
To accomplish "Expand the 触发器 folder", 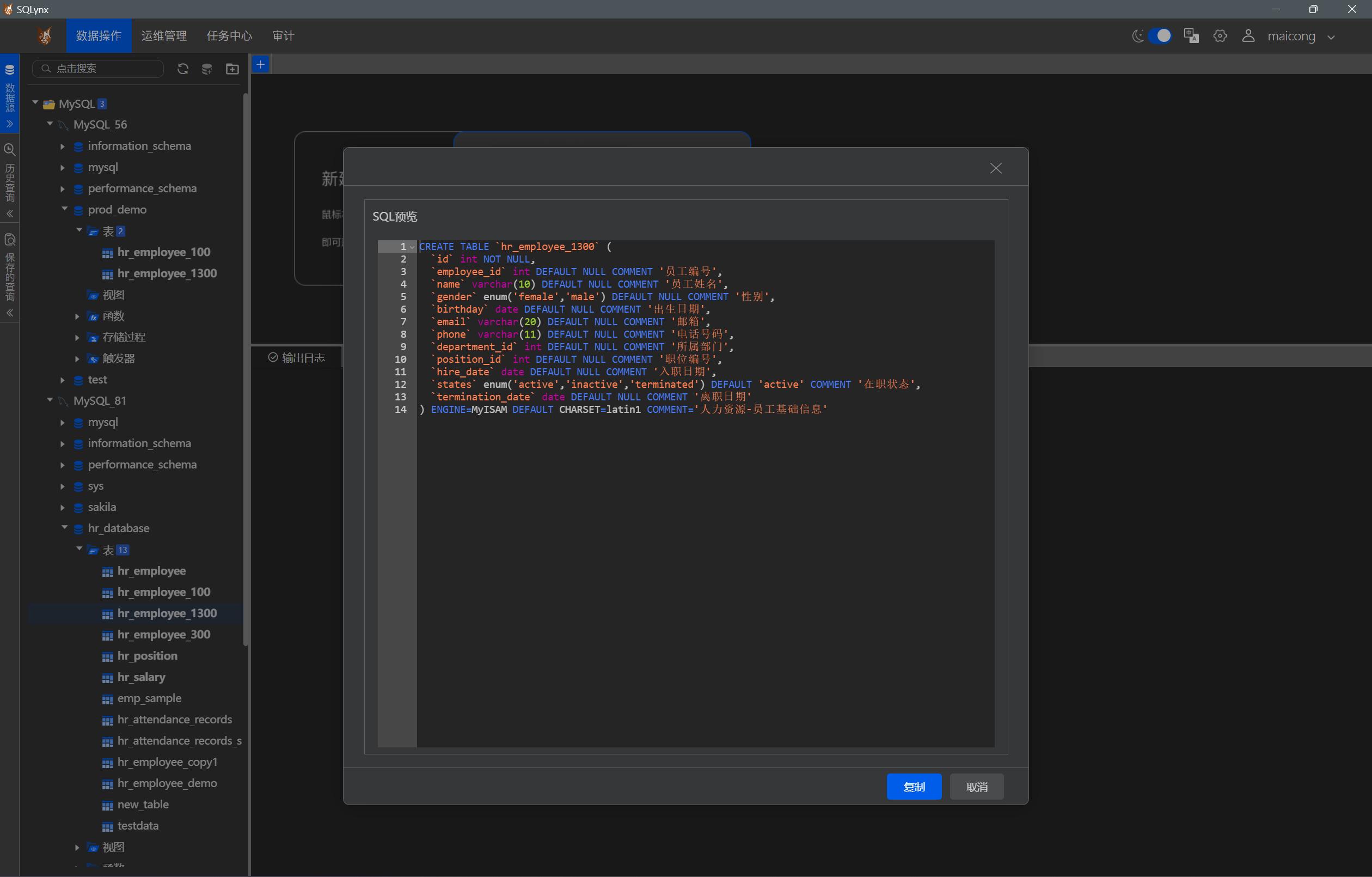I will click(77, 358).
